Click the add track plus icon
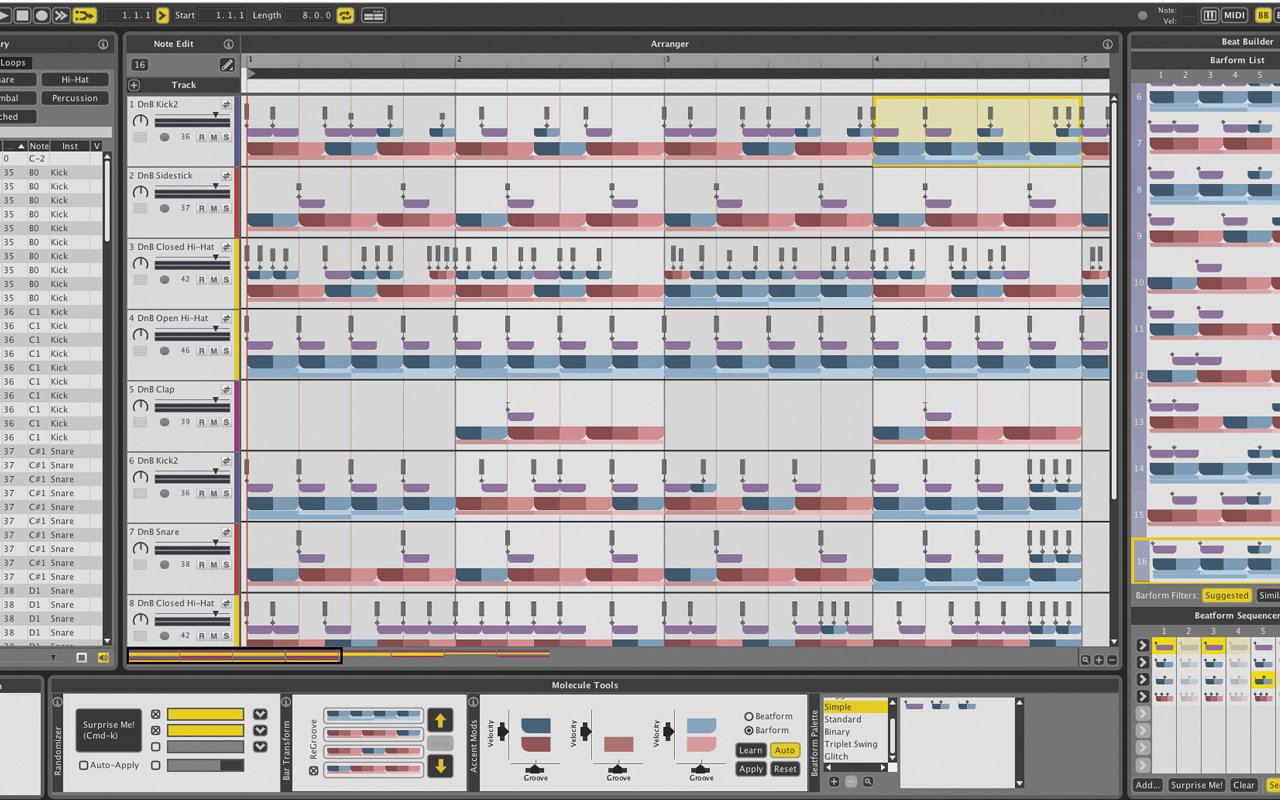This screenshot has height=800, width=1280. coord(134,86)
